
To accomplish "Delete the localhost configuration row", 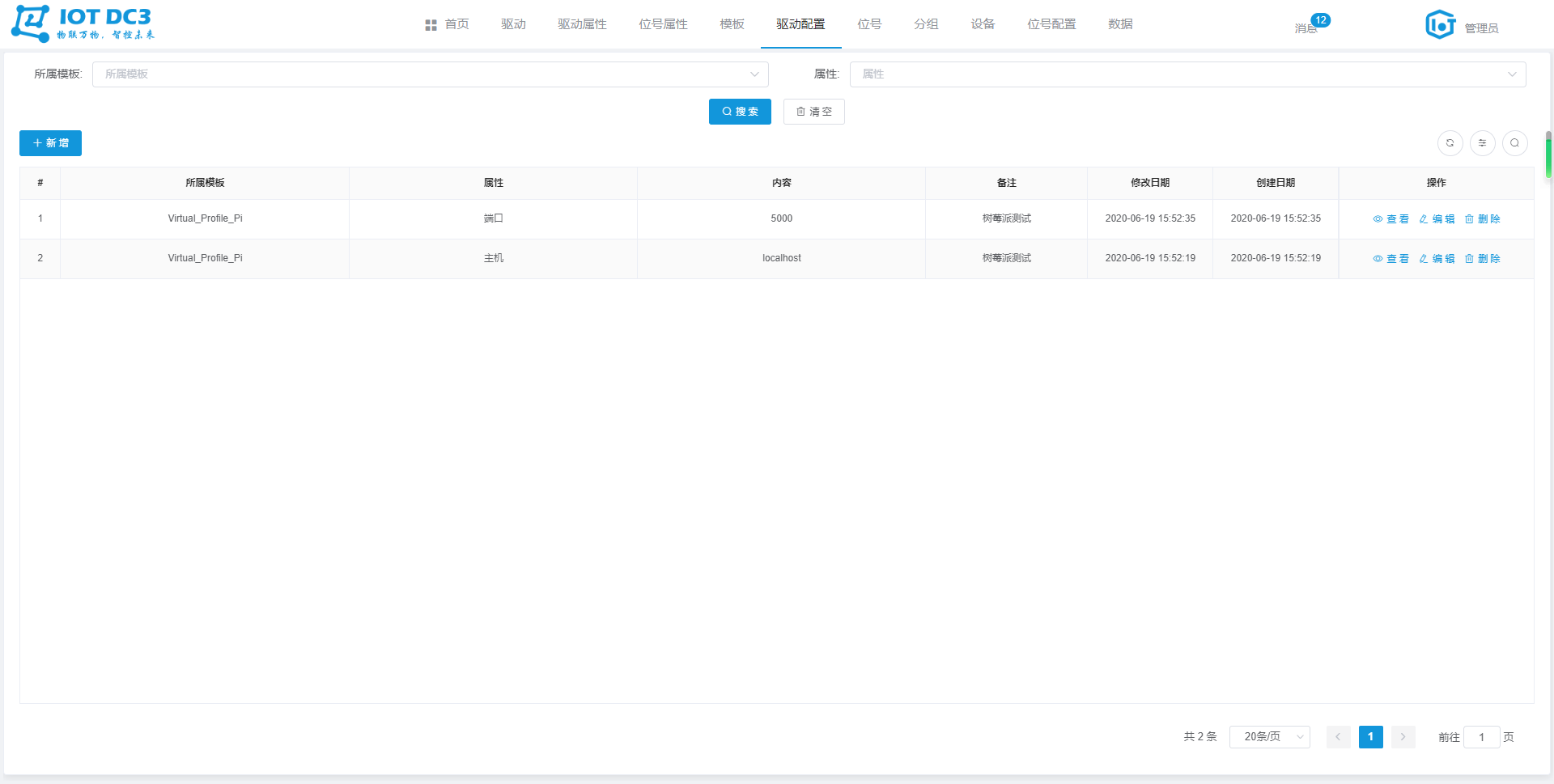I will pyautogui.click(x=1482, y=259).
